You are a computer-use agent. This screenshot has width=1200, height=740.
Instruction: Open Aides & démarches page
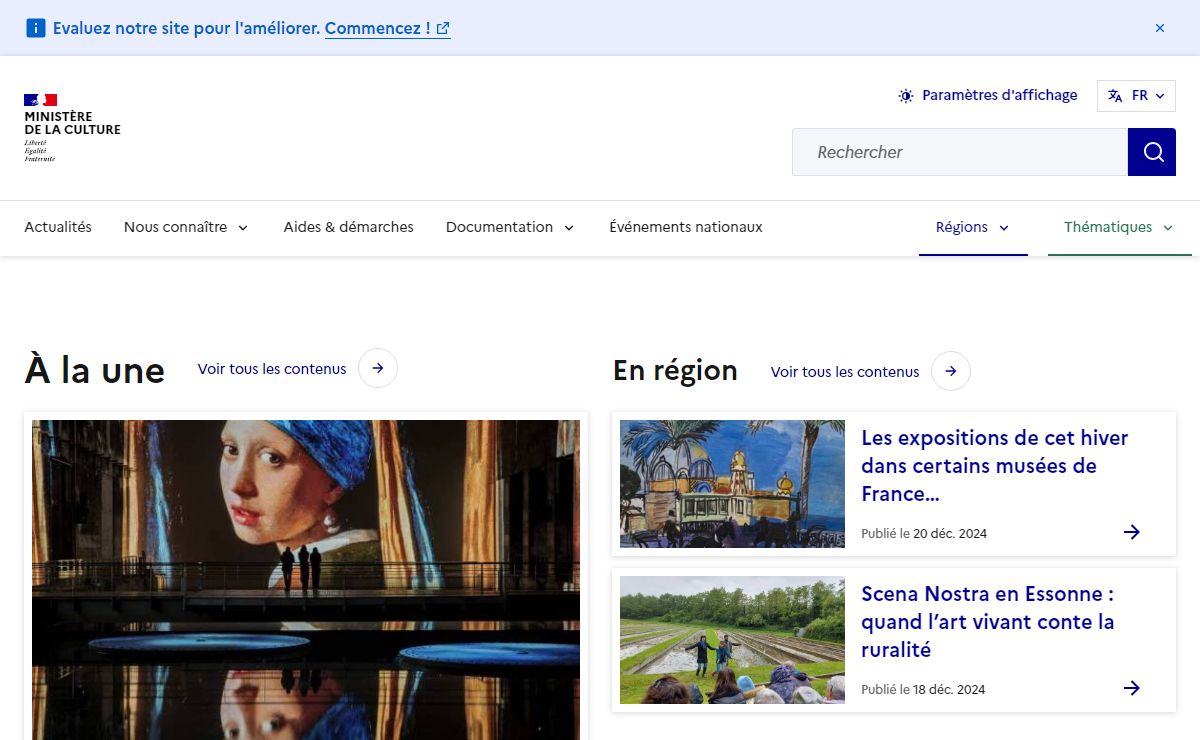pos(348,227)
